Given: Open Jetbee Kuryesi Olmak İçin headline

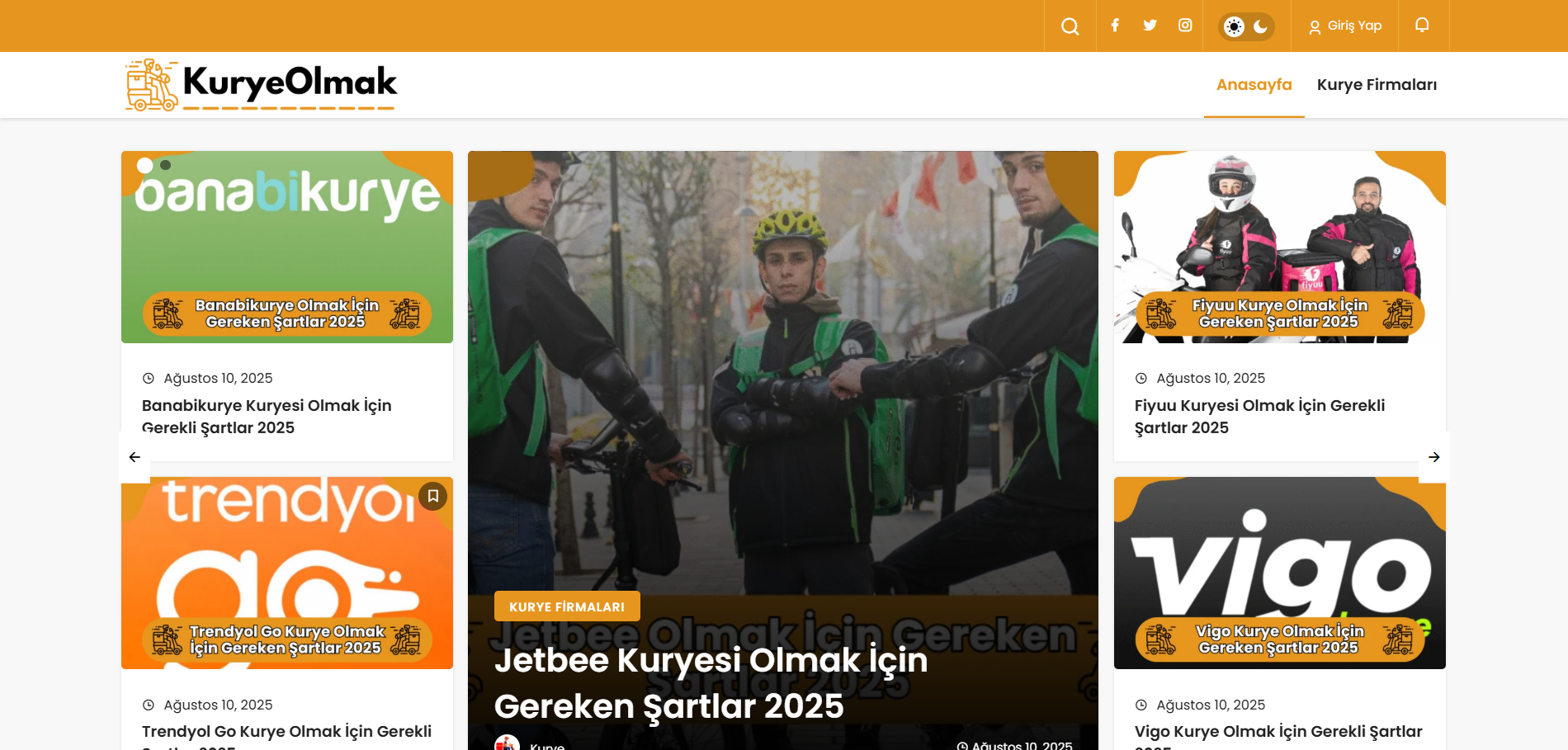Looking at the screenshot, I should [x=711, y=683].
